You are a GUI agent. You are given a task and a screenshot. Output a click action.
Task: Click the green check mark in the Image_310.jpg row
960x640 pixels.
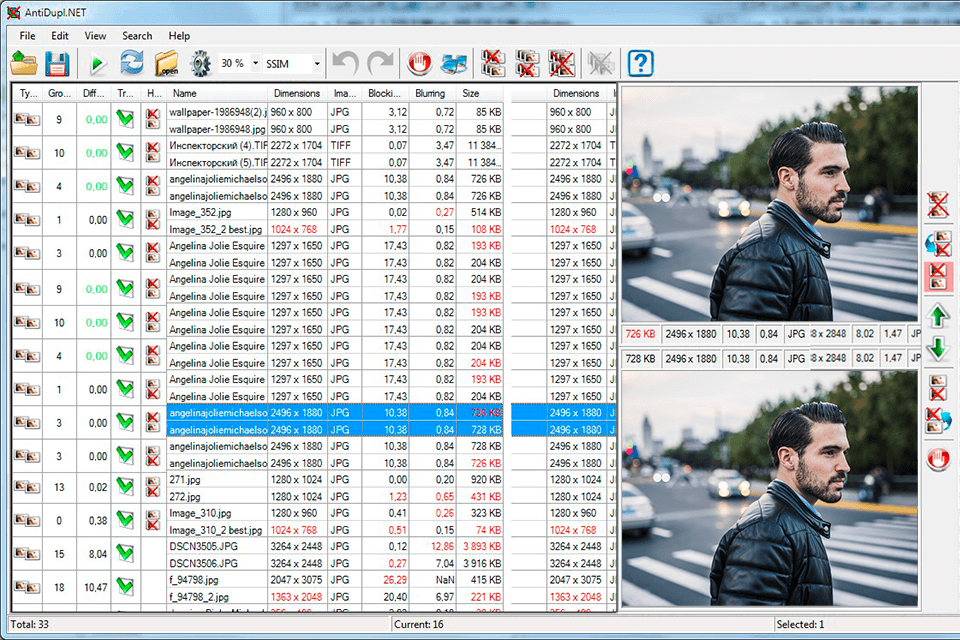pos(125,520)
